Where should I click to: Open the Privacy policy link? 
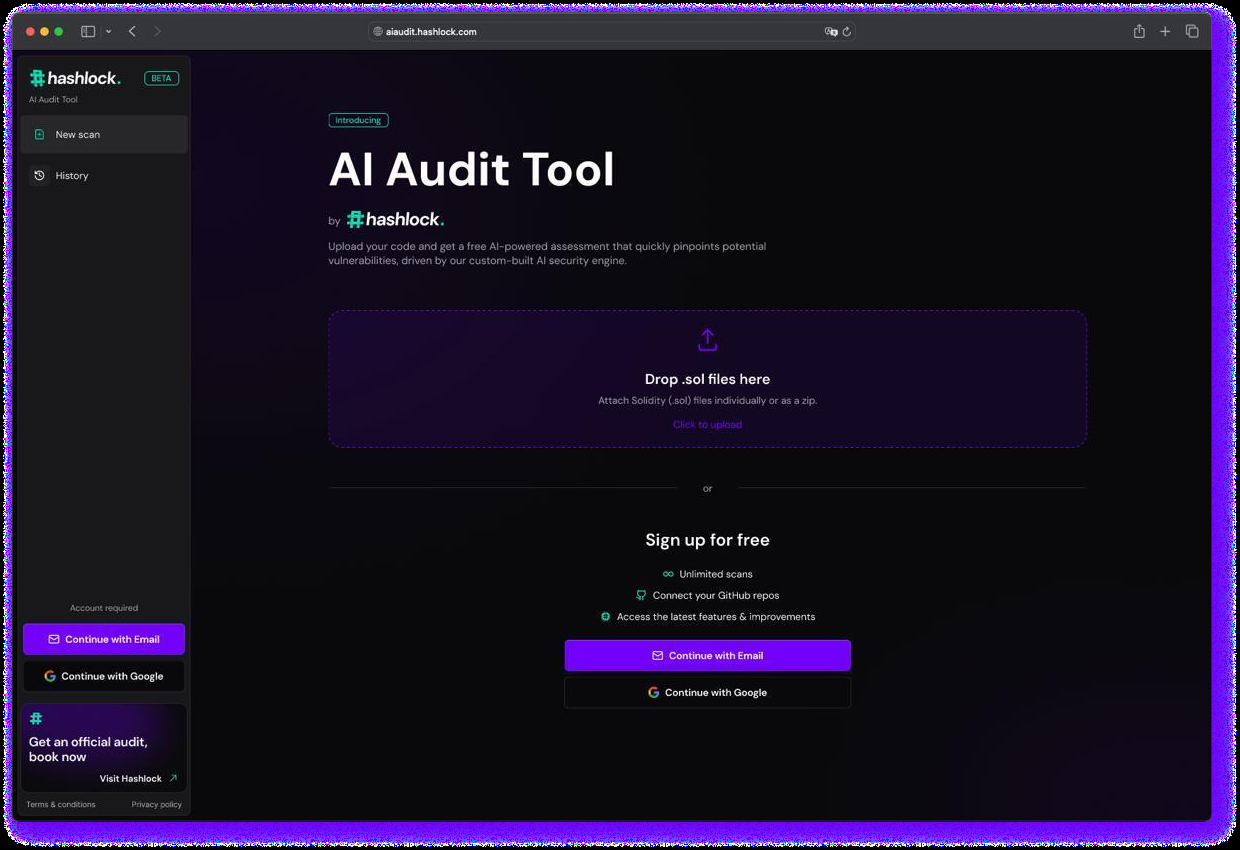[x=157, y=805]
